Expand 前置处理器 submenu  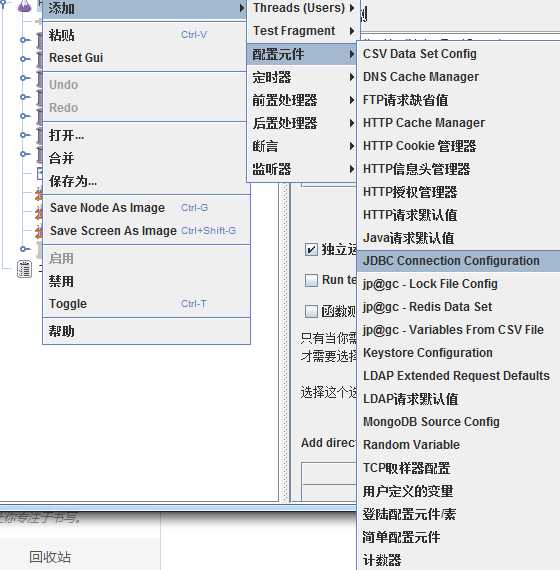pos(302,100)
